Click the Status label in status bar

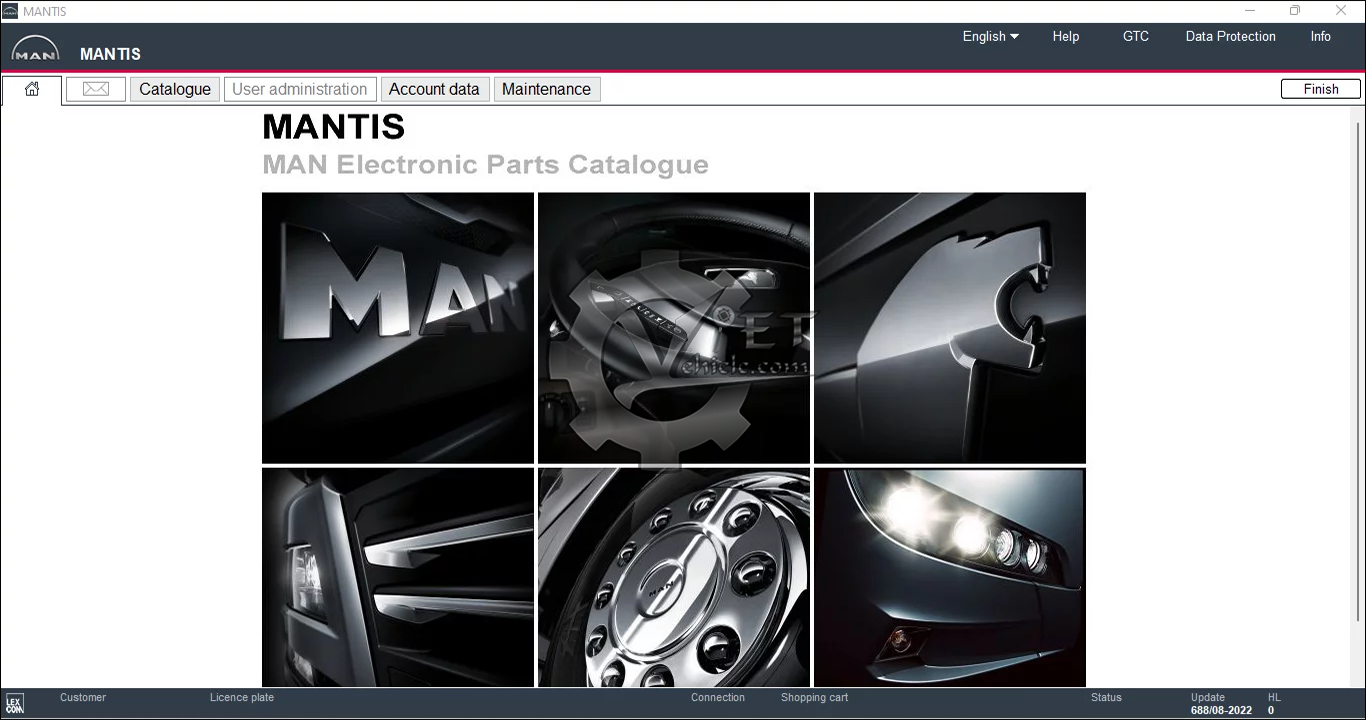coord(1106,698)
